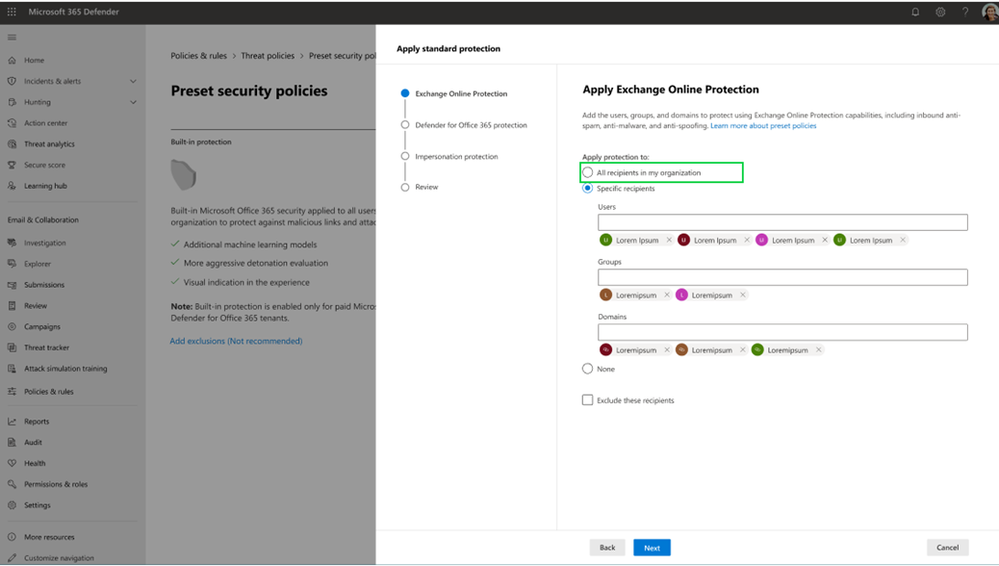
Task: Click the Review icon in sidebar
Action: [11, 306]
